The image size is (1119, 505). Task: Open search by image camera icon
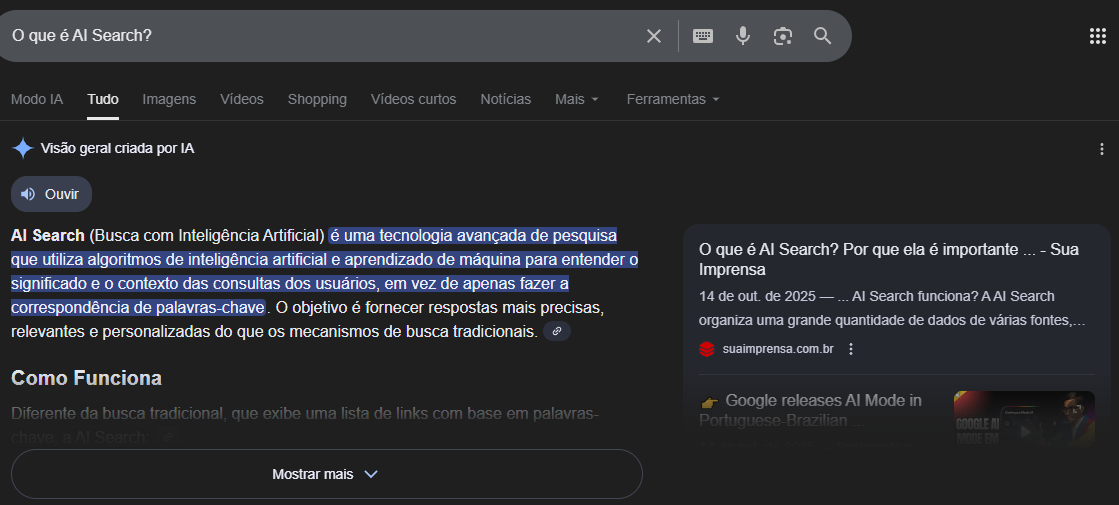pyautogui.click(x=783, y=36)
